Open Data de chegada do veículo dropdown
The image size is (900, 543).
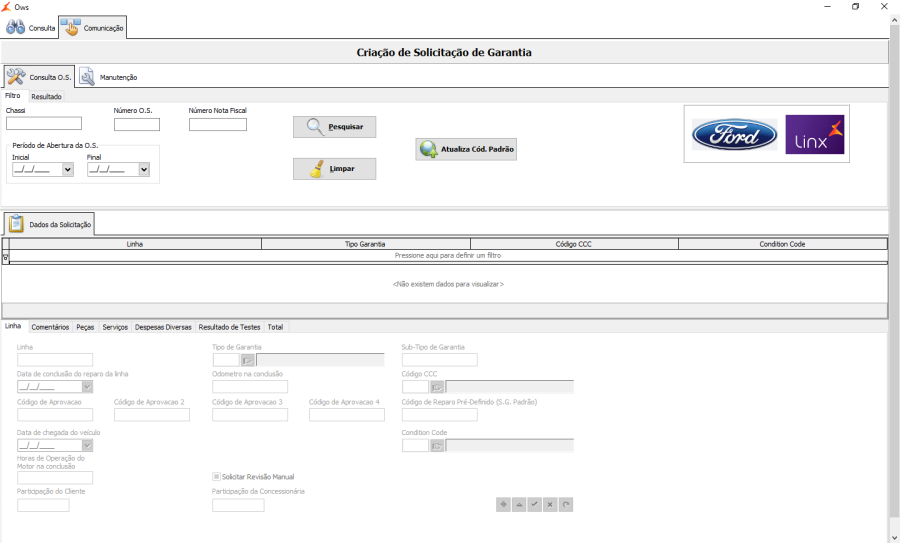click(x=87, y=445)
